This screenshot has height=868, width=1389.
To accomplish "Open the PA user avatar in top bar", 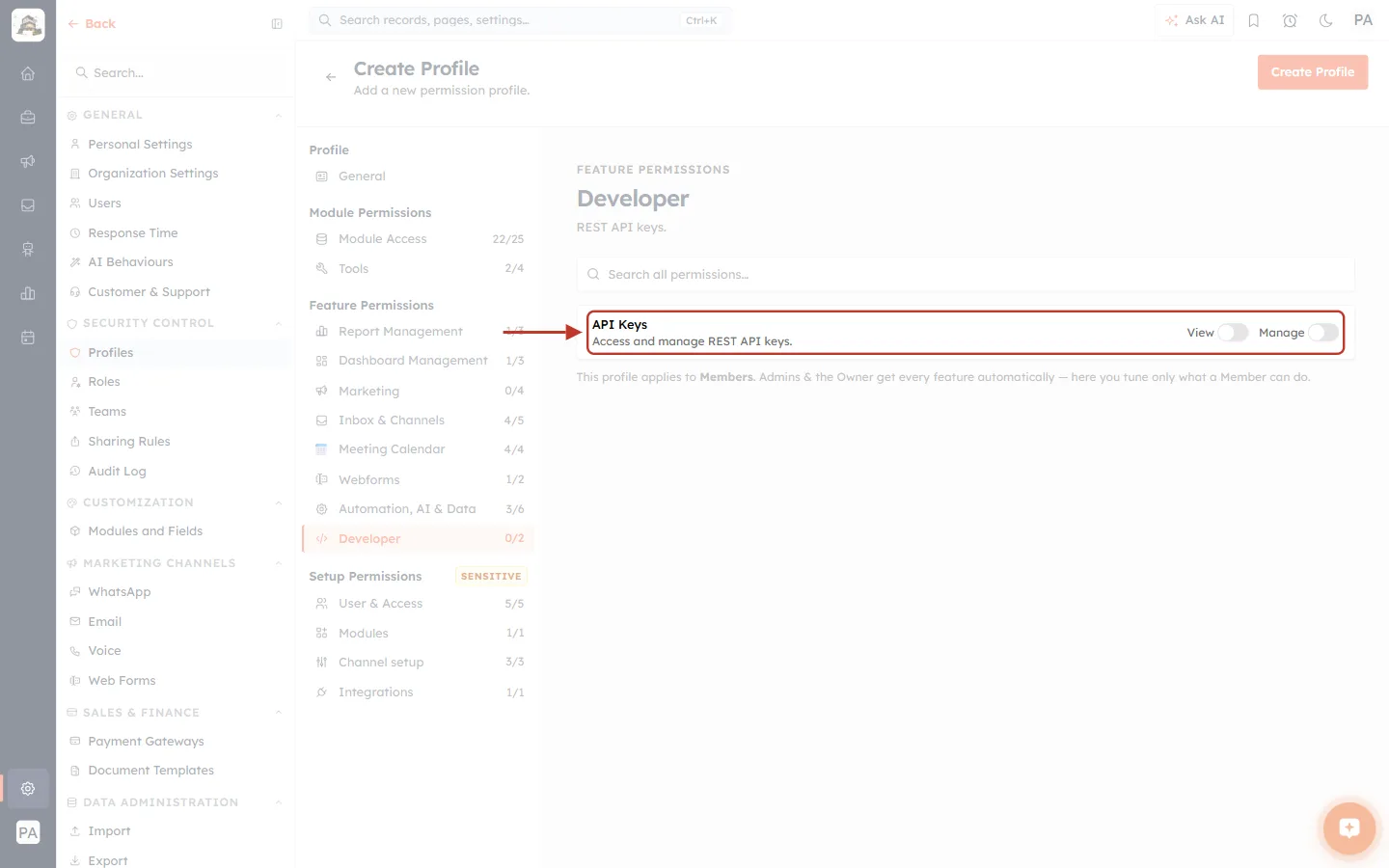I will click(x=1363, y=20).
